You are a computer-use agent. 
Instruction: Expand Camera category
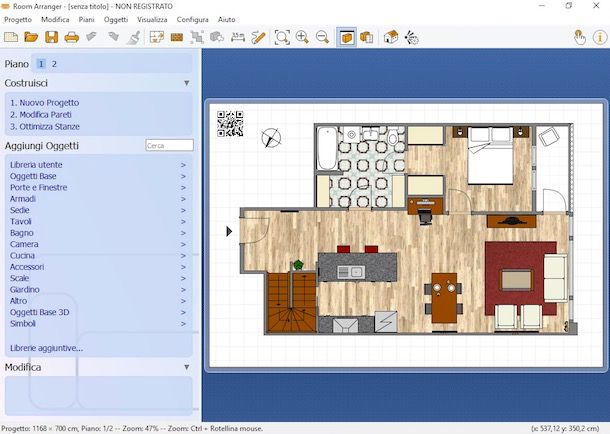click(98, 244)
